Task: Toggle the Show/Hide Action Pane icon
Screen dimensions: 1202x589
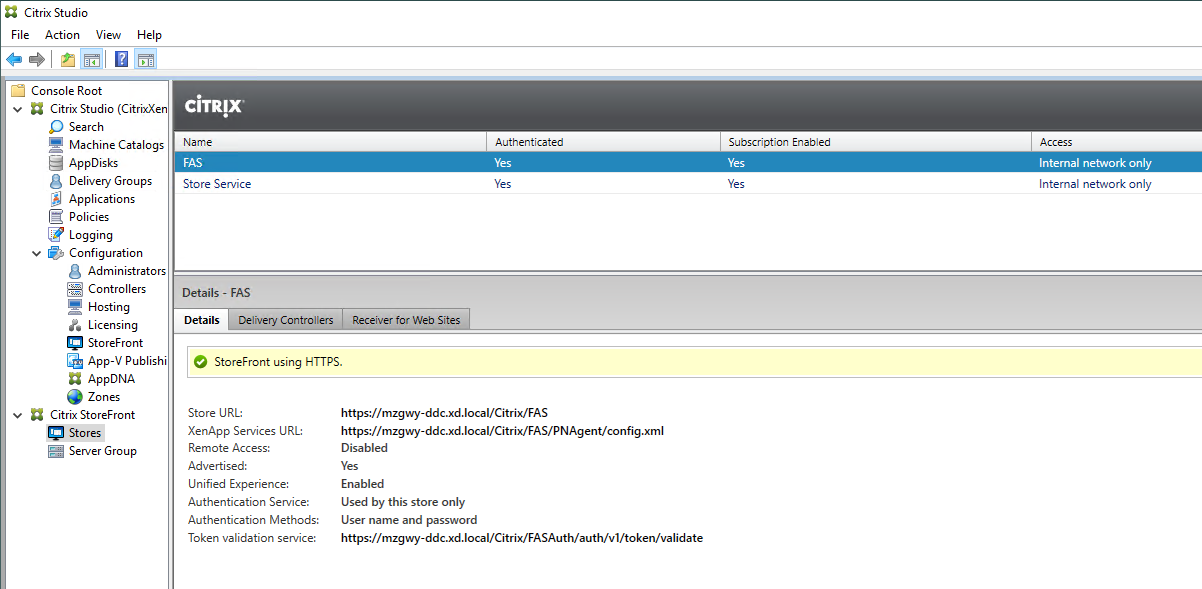Action: (x=145, y=60)
